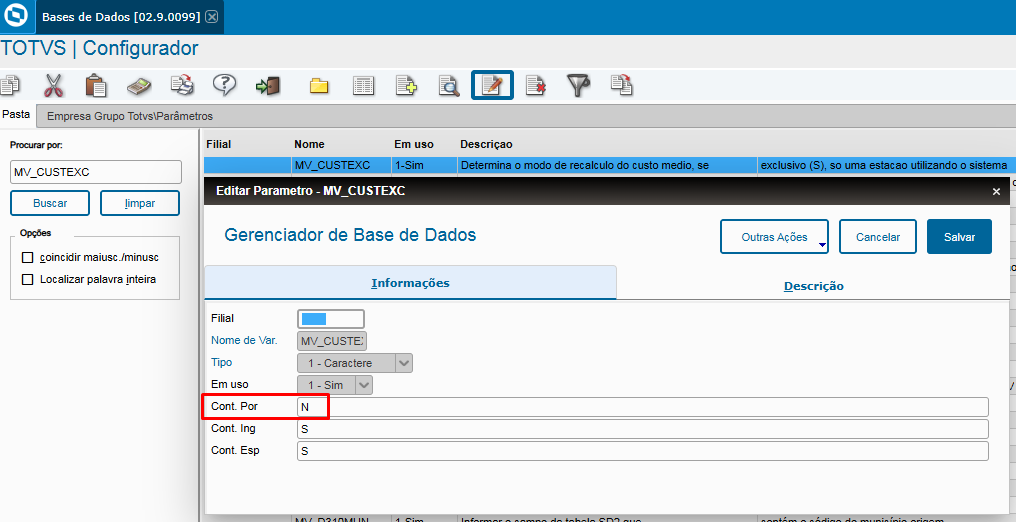Toggle coincidir maiusc./minusc checkbox
1016x522 pixels.
(27, 258)
